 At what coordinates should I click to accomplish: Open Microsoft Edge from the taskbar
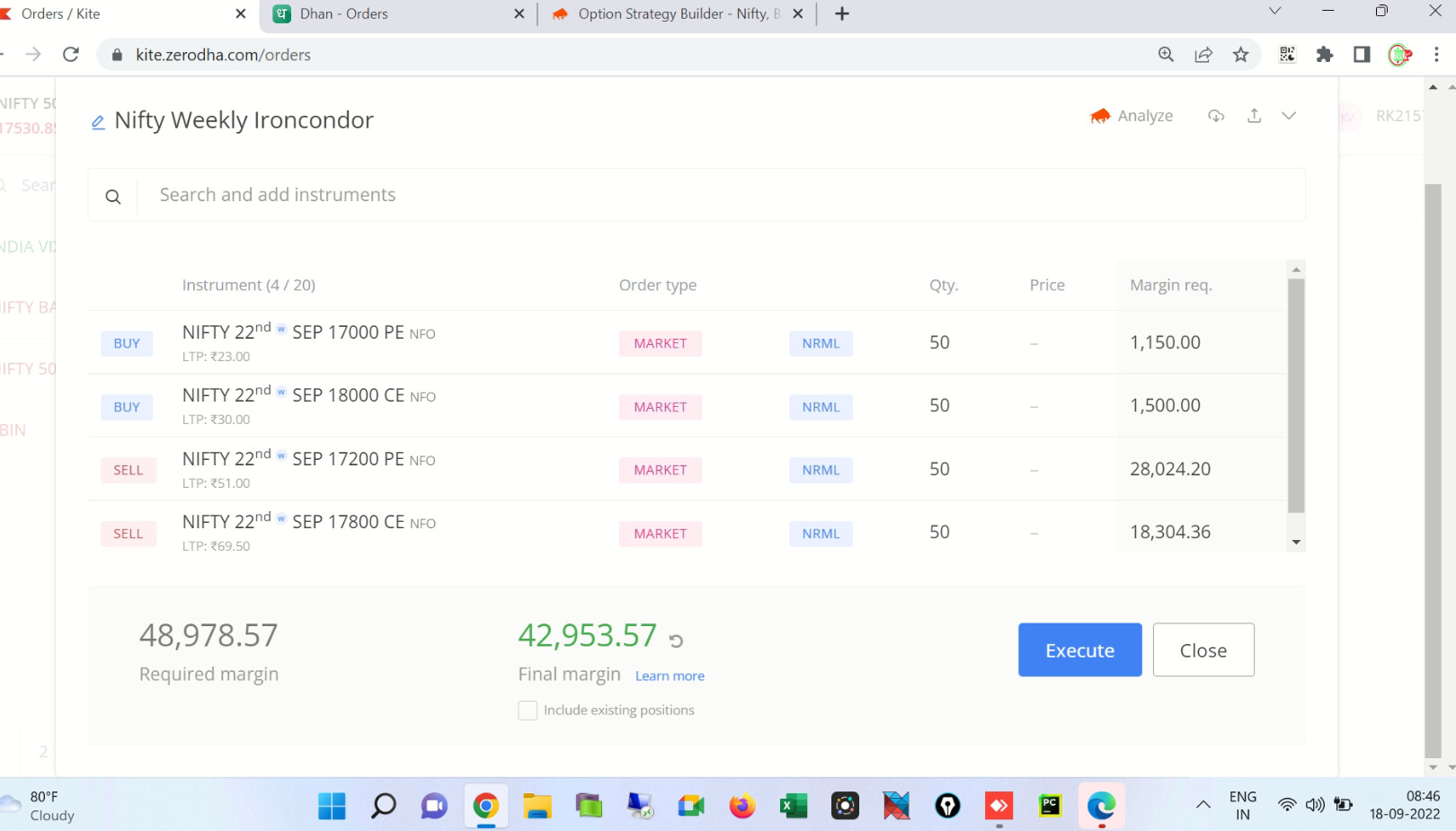pos(1101,806)
